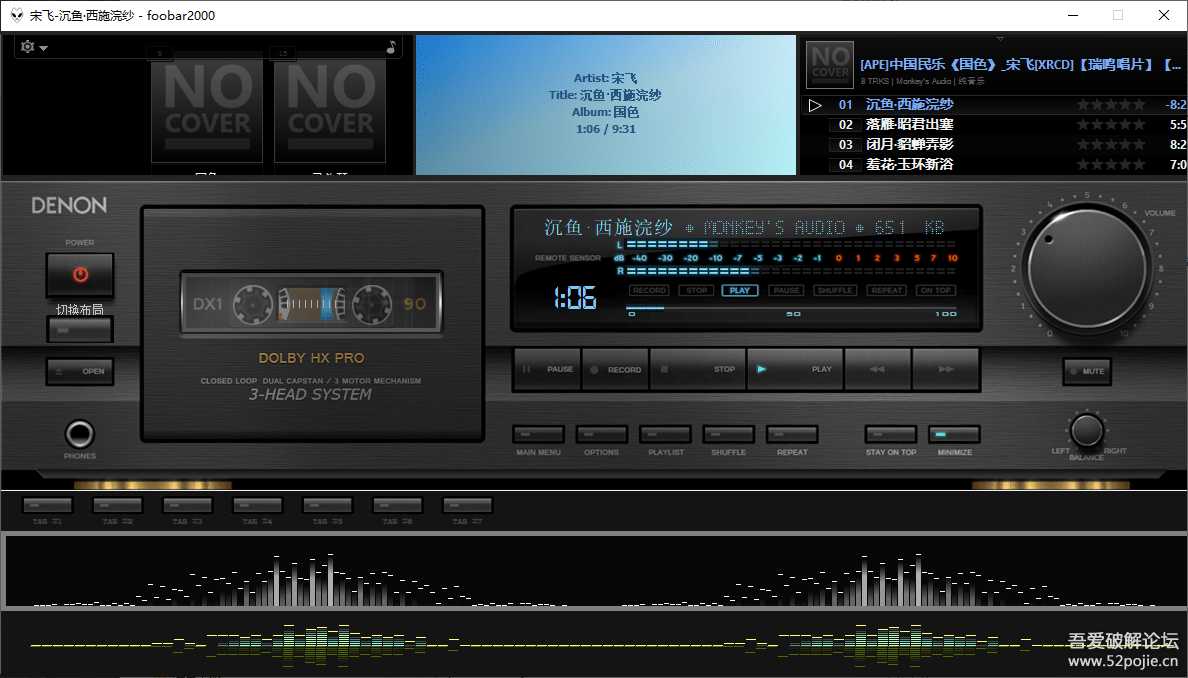Click the cassette tape window

[x=311, y=303]
